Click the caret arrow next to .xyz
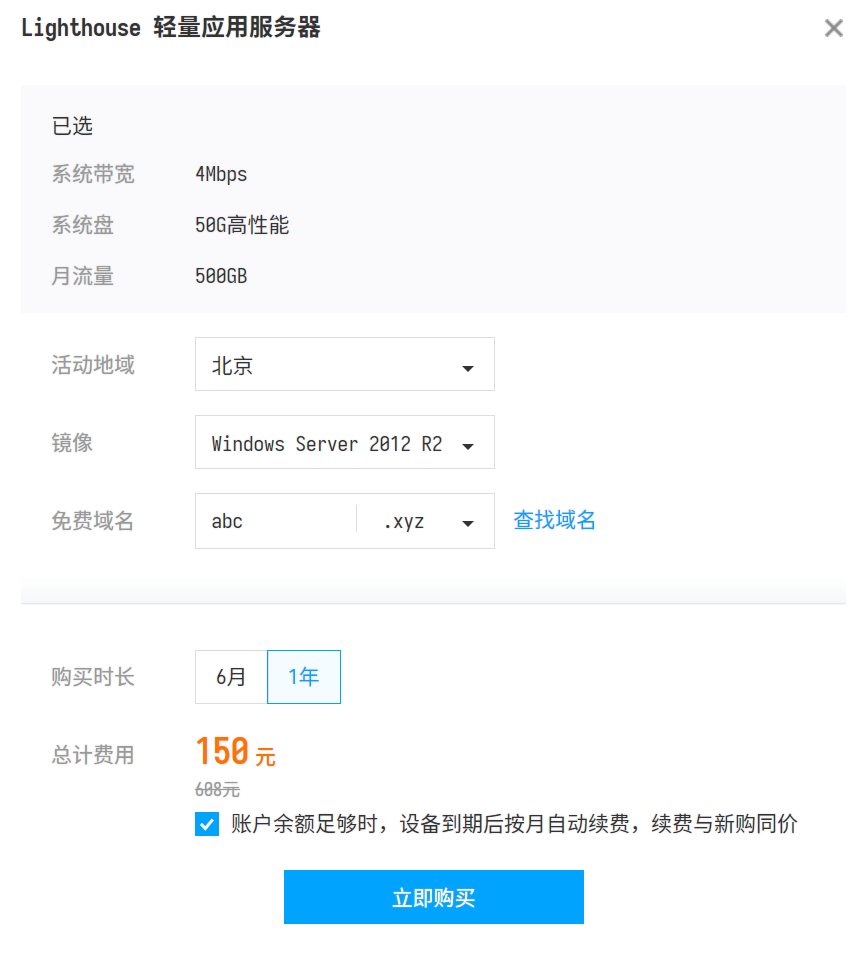The width and height of the screenshot is (862, 966). click(x=467, y=523)
